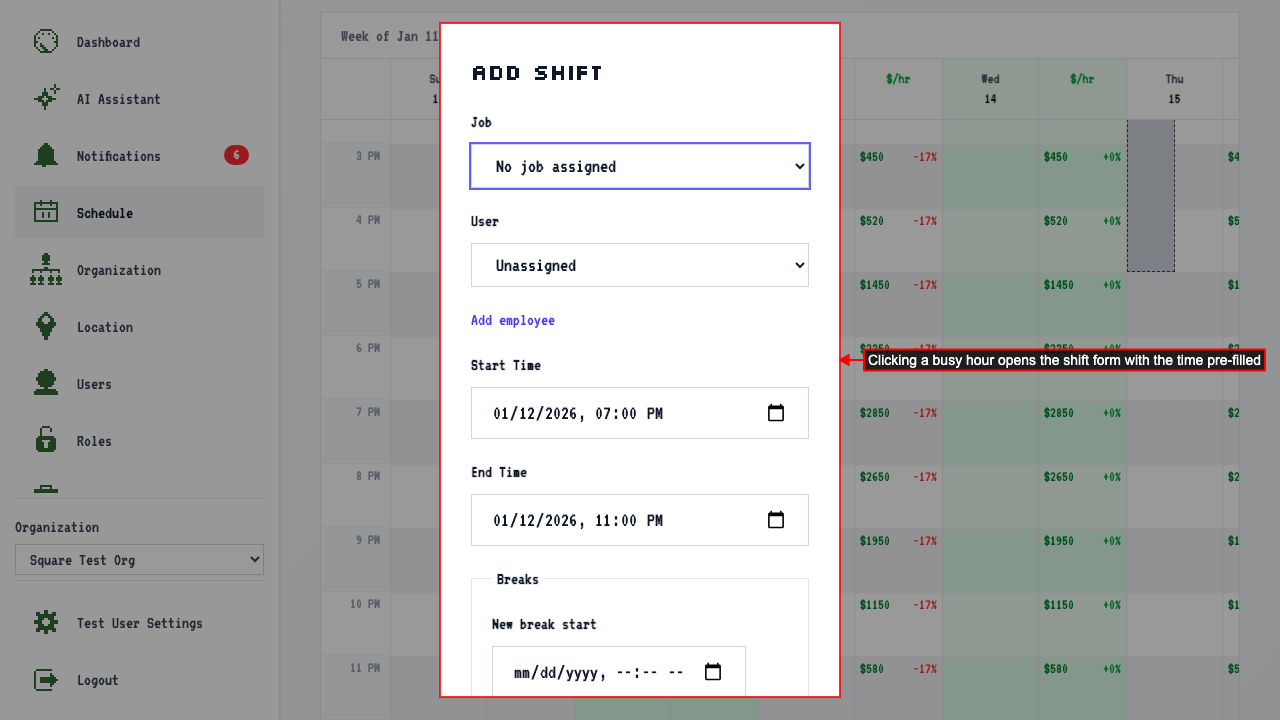1280x720 pixels.
Task: Click the Dashboard gauge icon
Action: [x=46, y=42]
